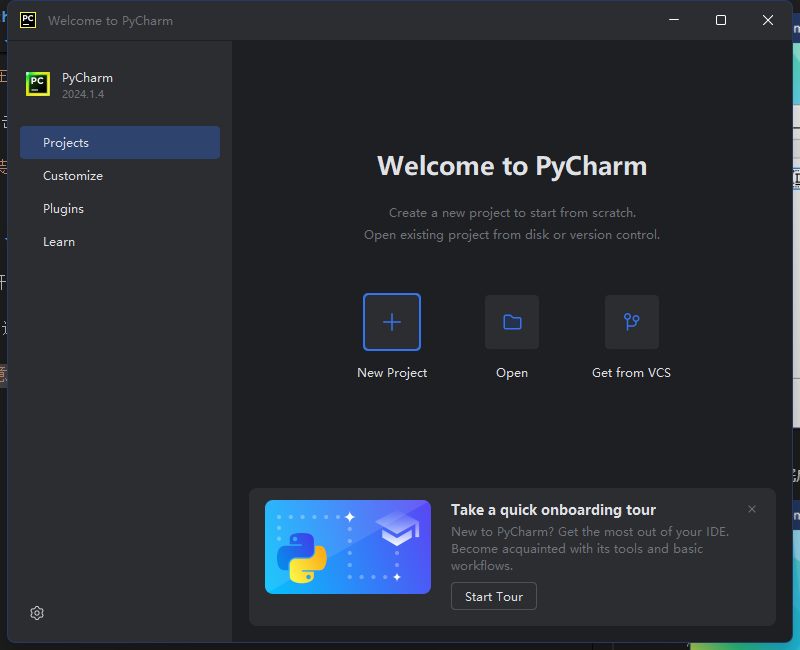Screen dimensions: 800x650
Task: Minimize the Welcome to PyCharm window
Action: (673, 19)
